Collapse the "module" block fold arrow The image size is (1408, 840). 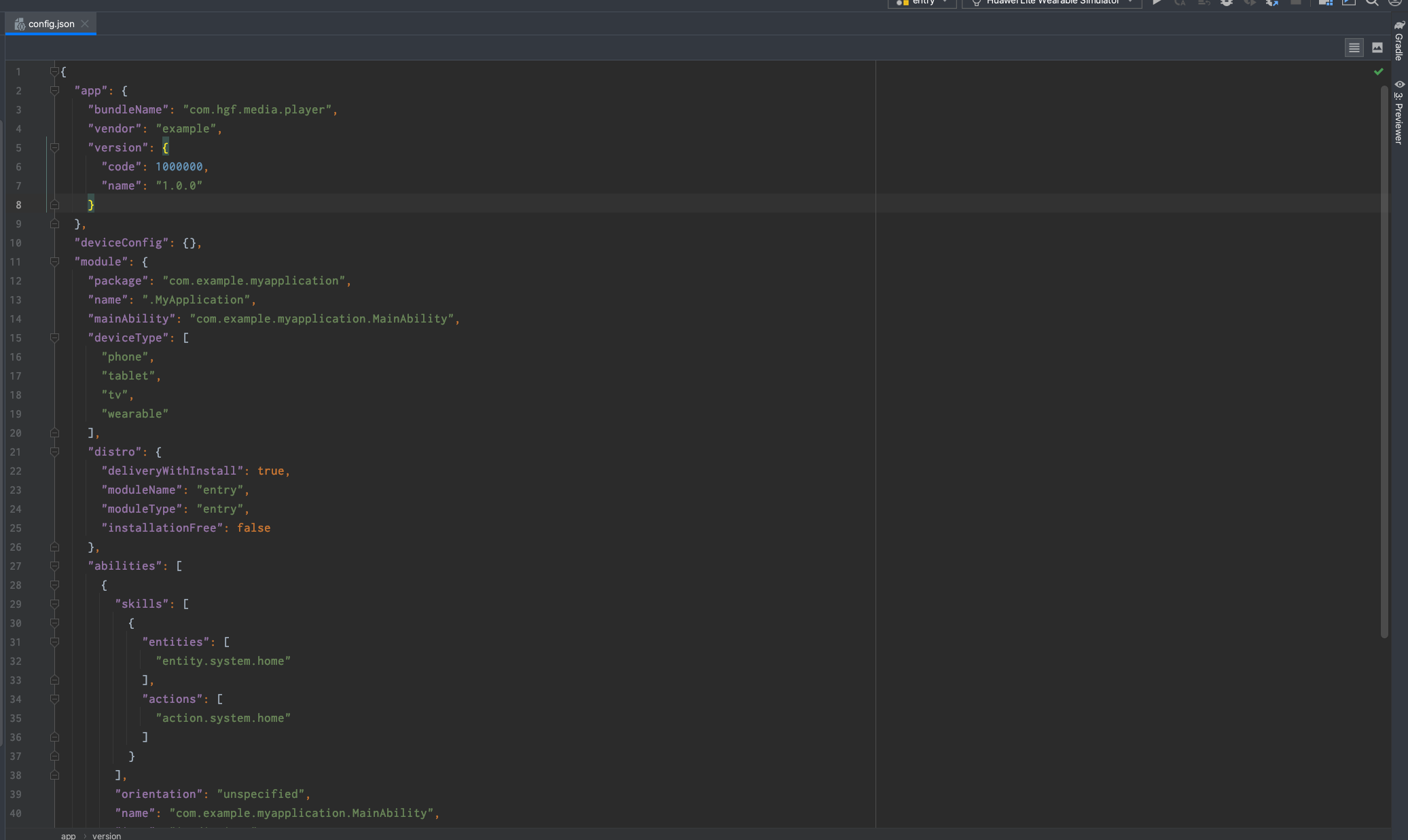click(54, 261)
